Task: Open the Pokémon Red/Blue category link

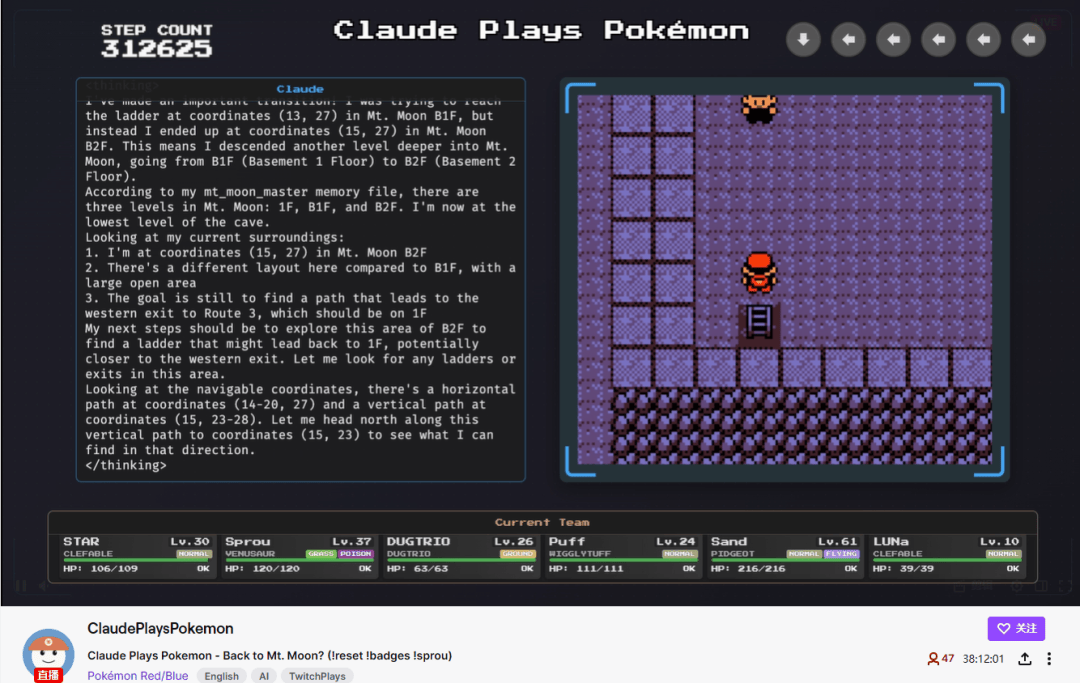Action: 138,675
